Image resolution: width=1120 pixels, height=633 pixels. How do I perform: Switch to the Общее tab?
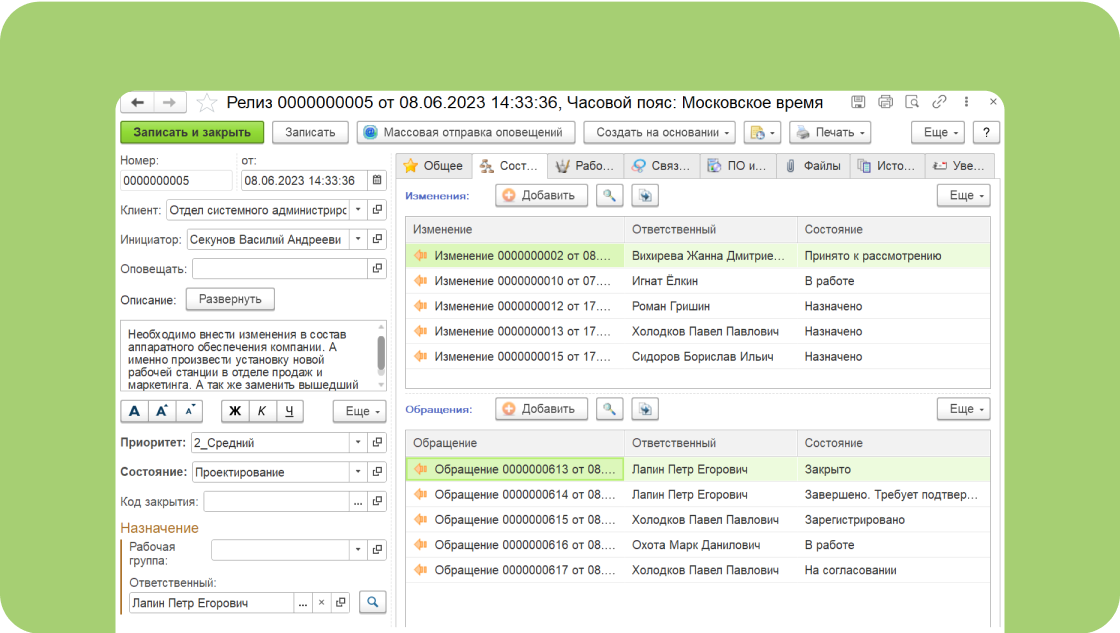coord(434,166)
